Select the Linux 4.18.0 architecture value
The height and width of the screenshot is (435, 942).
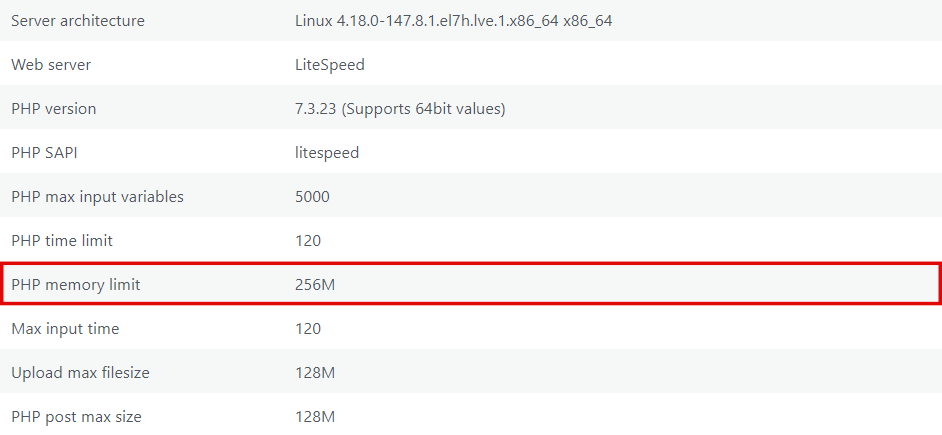tap(453, 21)
